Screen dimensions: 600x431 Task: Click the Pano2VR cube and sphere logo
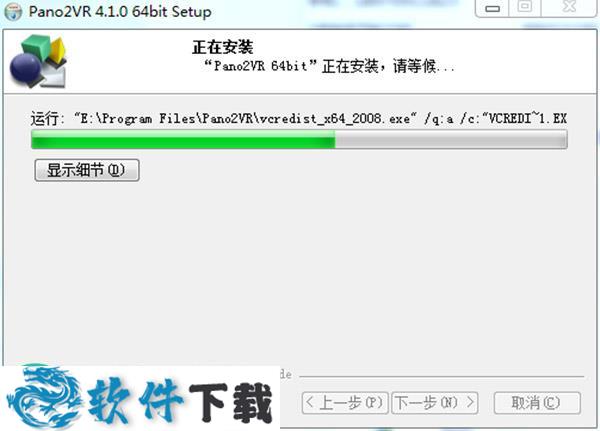38,61
